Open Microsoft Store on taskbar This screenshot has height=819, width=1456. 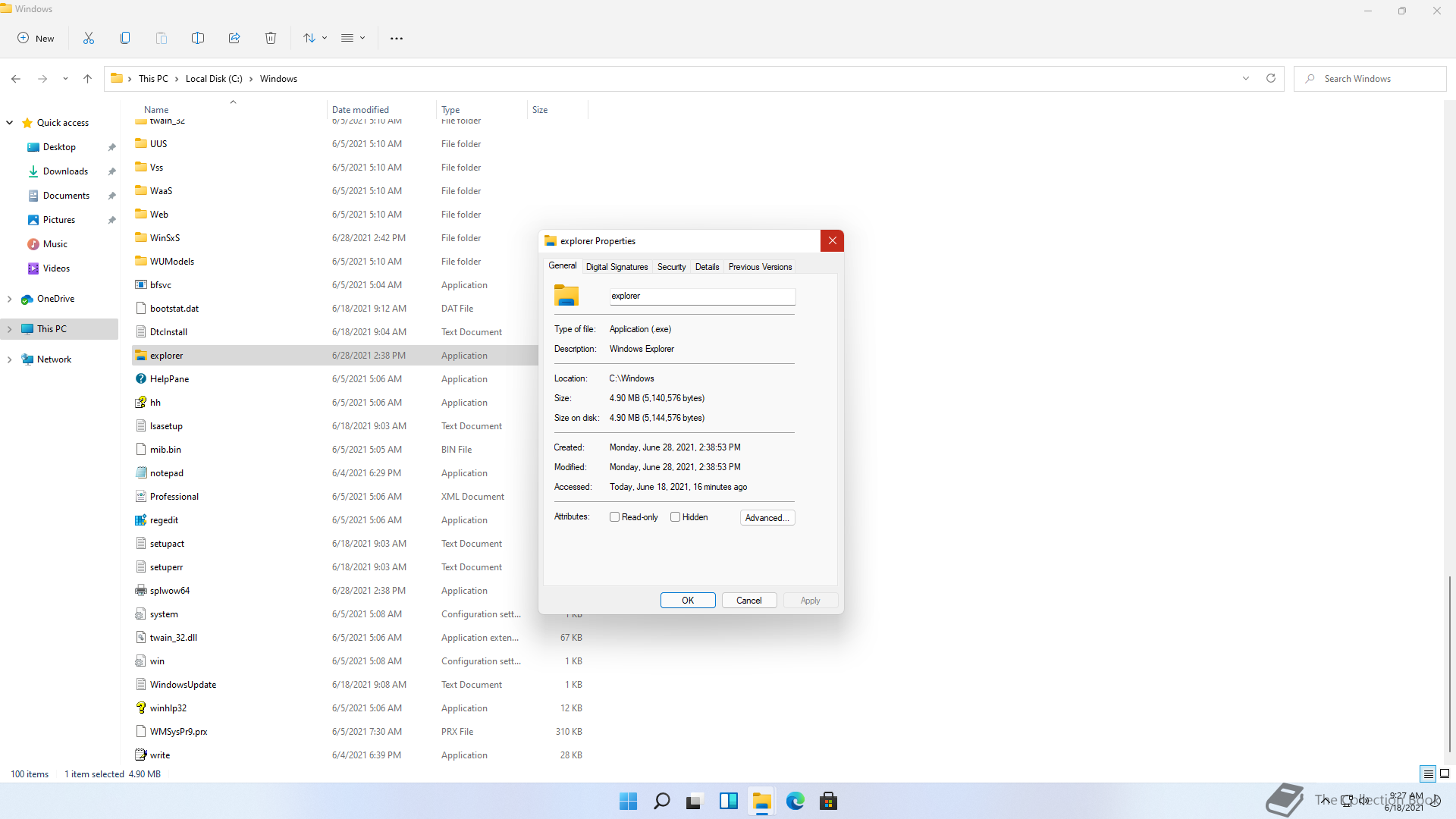829,801
